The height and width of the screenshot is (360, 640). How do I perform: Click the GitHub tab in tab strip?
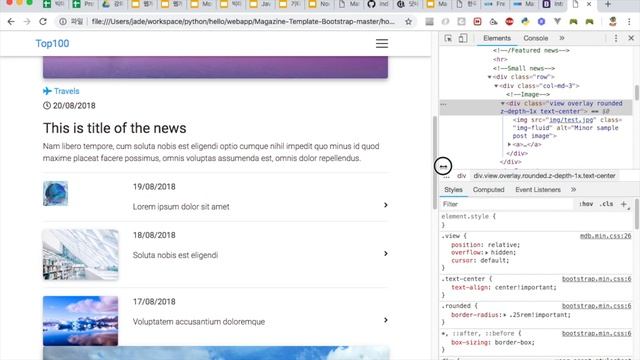[378, 4]
